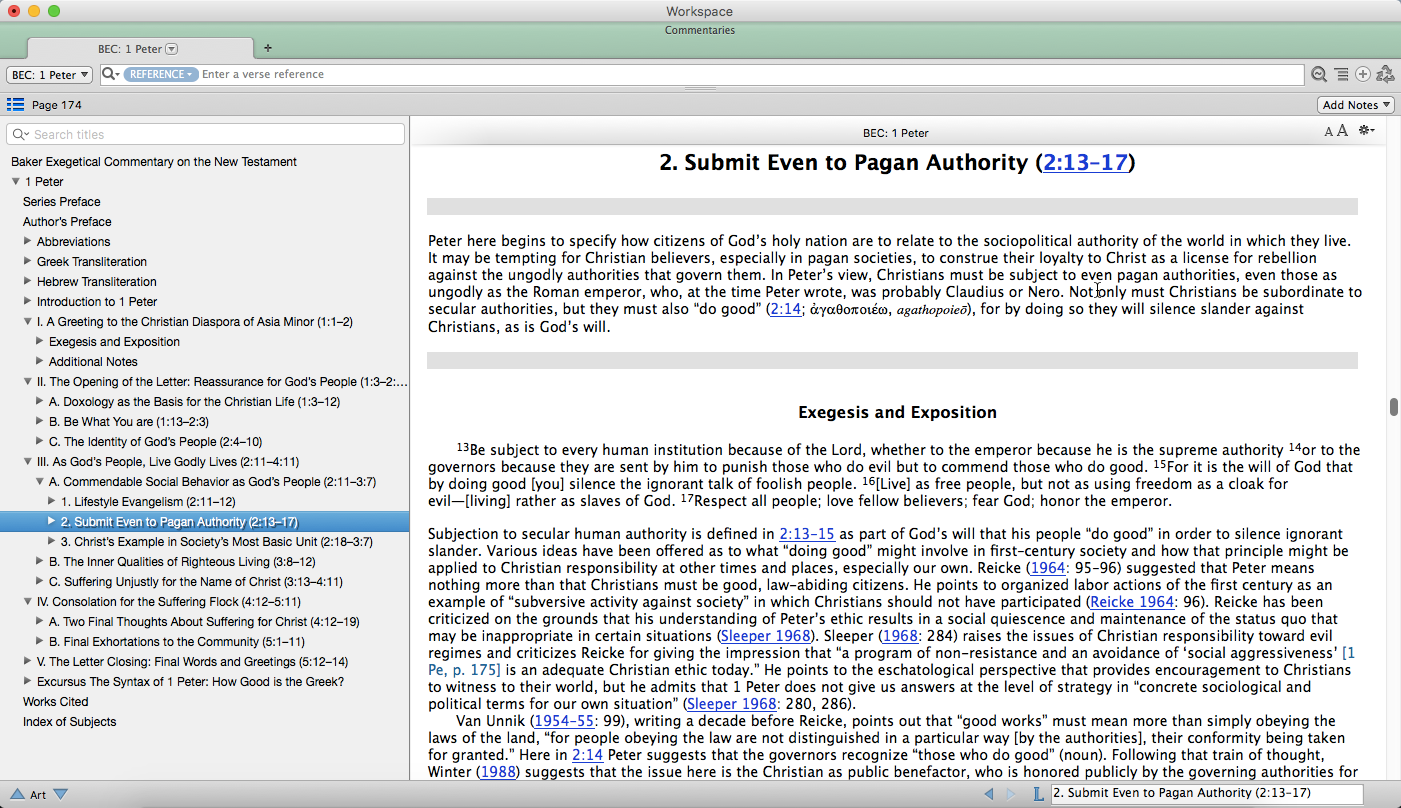
Task: Collapse section I. A Greeting to the Christian Diaspora
Action: pos(28,322)
